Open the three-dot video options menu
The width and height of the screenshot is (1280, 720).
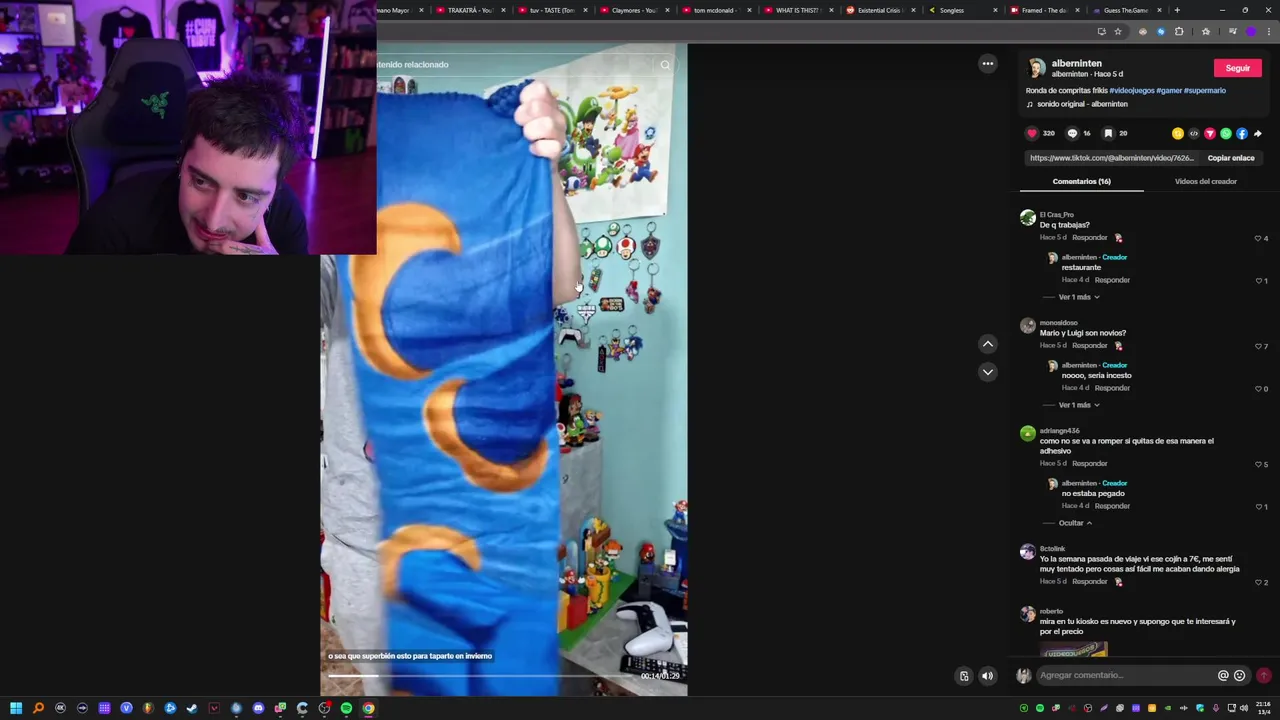987,63
